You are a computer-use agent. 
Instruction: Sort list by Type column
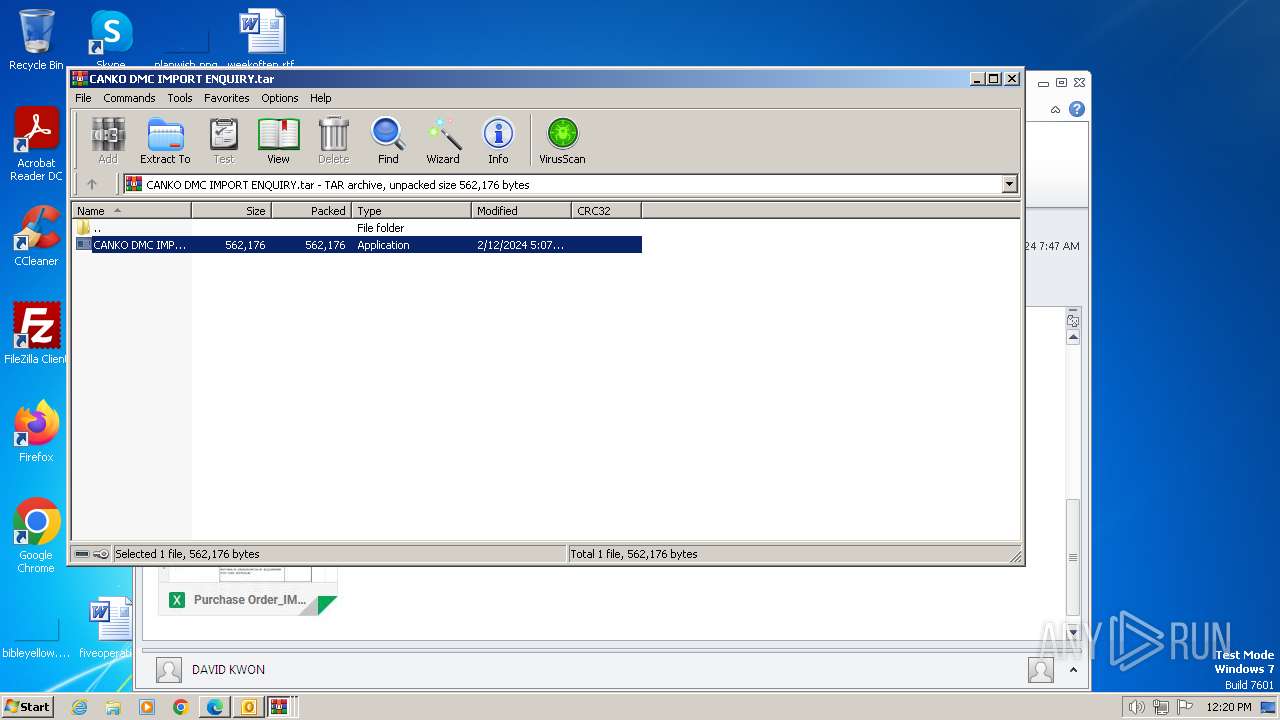coord(411,211)
